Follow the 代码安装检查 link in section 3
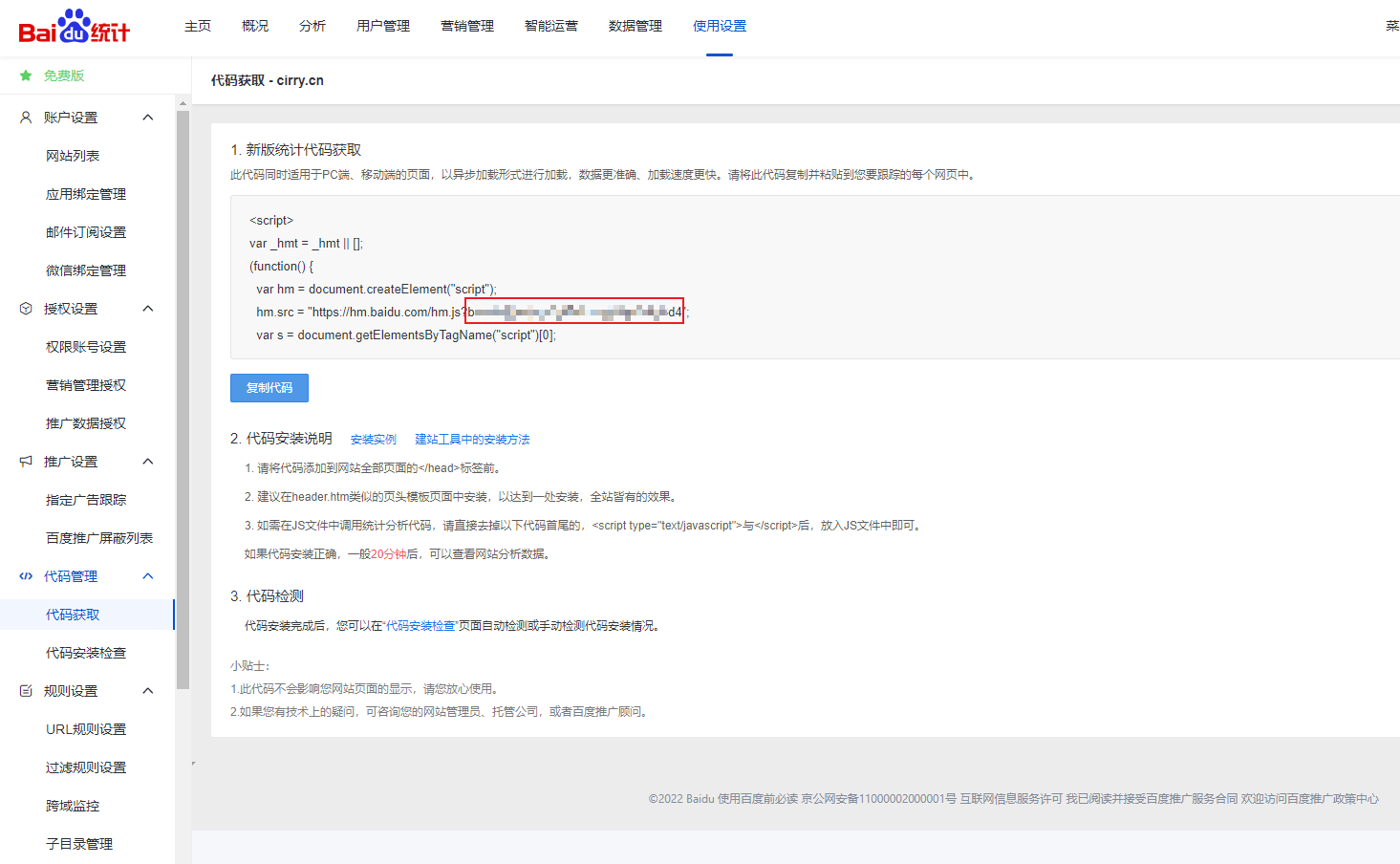Viewport: 1400px width, 864px height. (420, 626)
